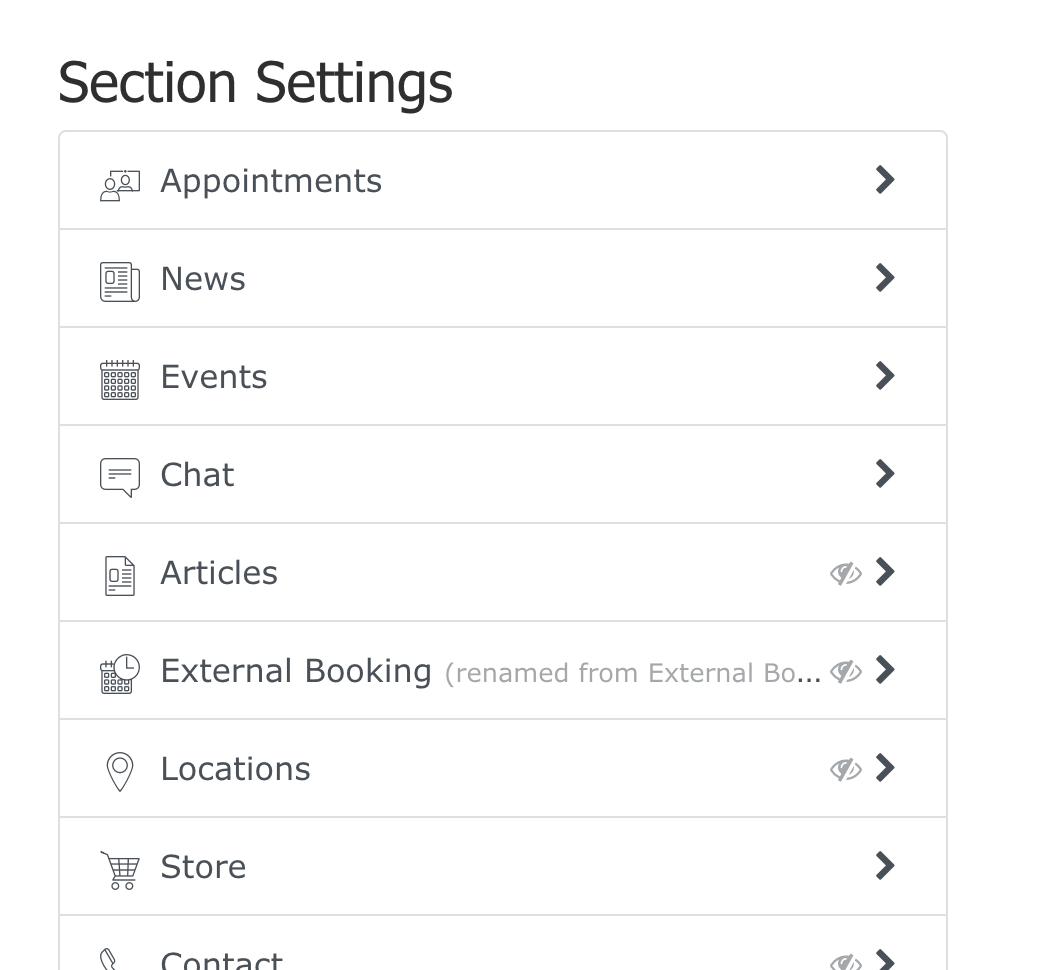This screenshot has width=1038, height=970.
Task: Expand the Appointments row chevron
Action: [885, 180]
